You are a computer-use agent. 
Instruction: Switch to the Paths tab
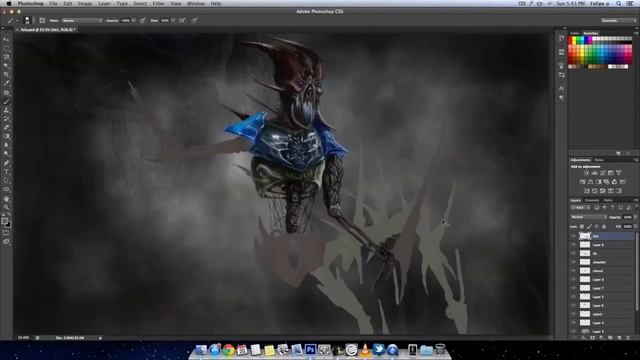(x=608, y=200)
